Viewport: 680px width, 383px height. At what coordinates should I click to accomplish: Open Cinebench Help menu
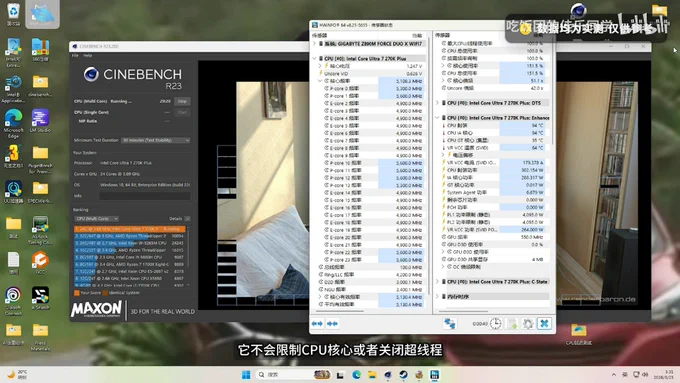click(88, 56)
